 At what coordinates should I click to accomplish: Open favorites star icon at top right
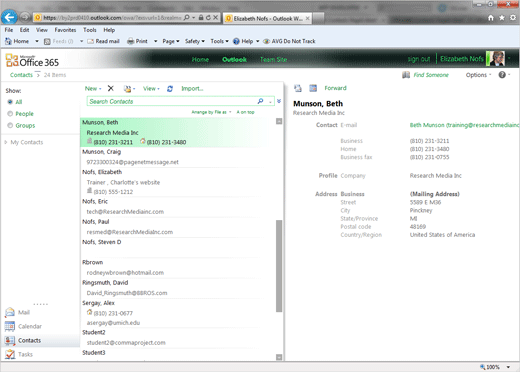pyautogui.click(x=502, y=18)
